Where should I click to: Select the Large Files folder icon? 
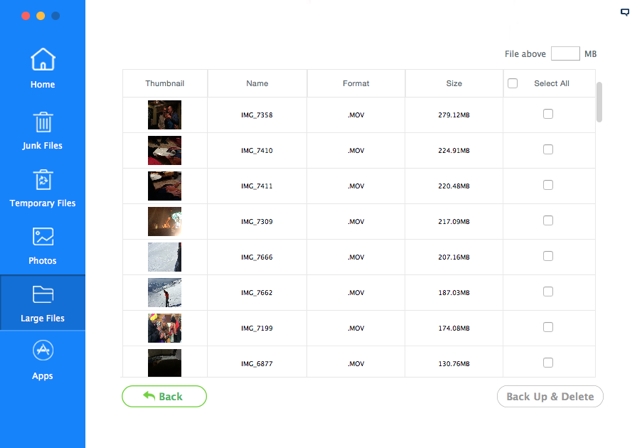pyautogui.click(x=42, y=295)
